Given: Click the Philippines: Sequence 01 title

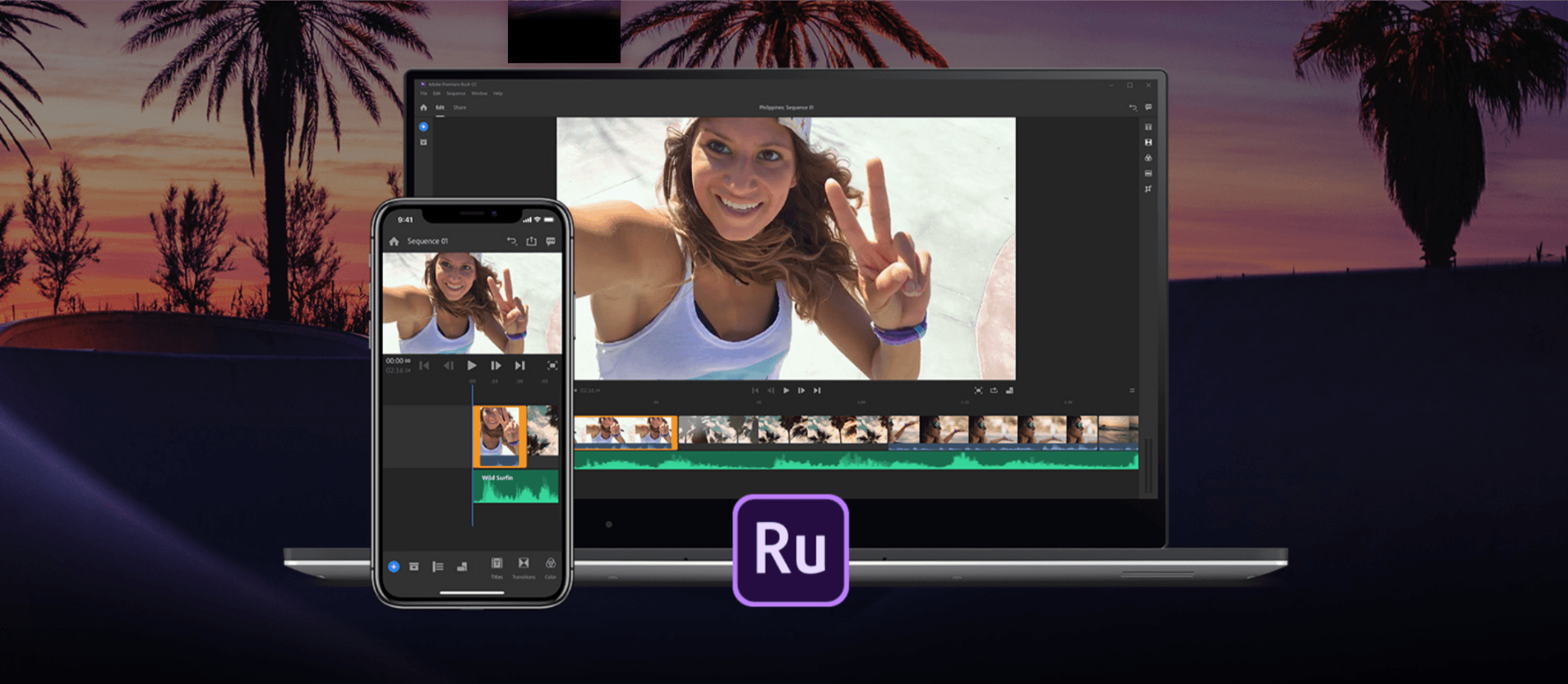Looking at the screenshot, I should coord(786,107).
